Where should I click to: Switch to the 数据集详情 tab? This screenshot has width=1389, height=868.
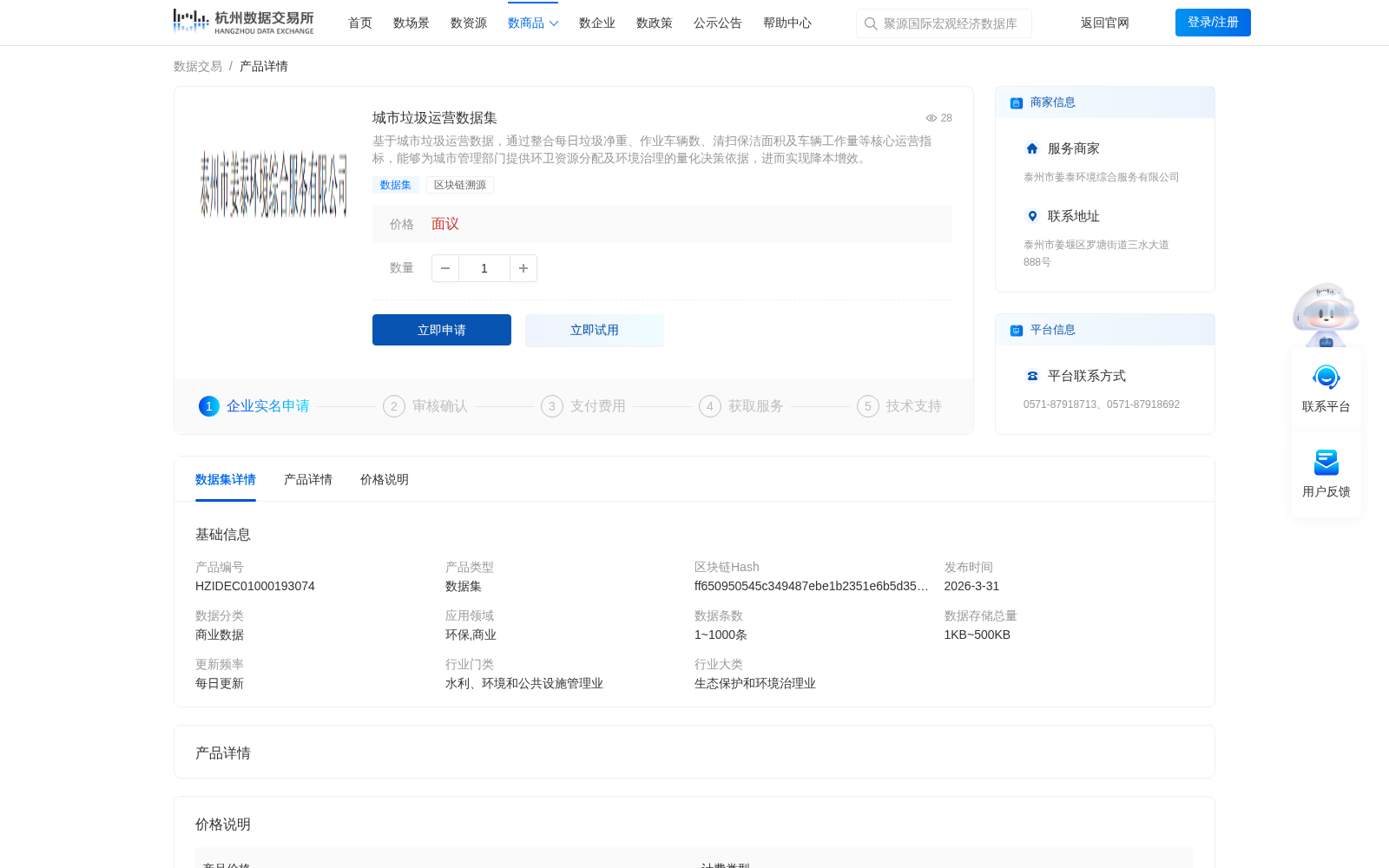tap(226, 479)
